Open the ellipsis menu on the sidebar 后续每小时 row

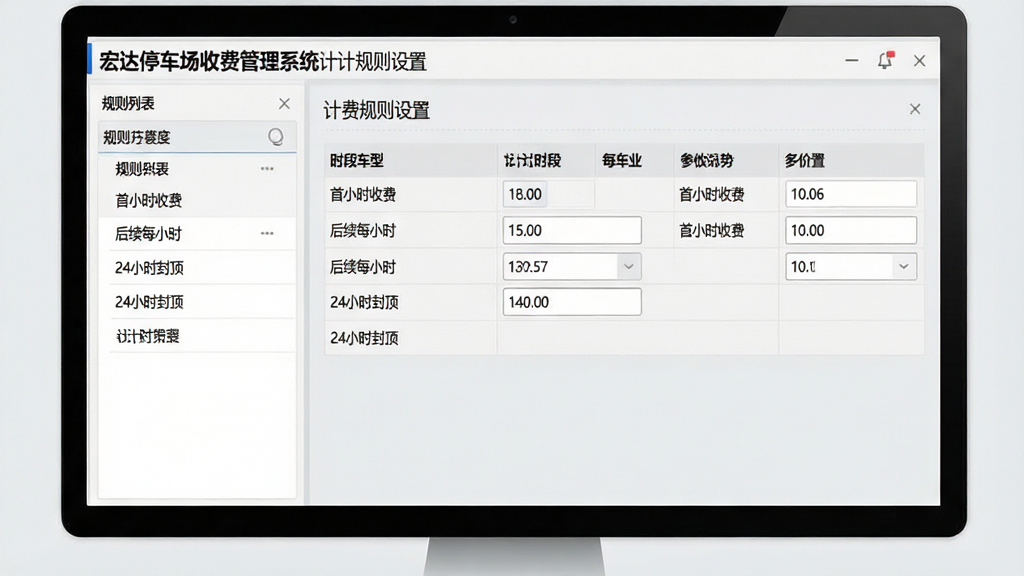click(x=267, y=233)
